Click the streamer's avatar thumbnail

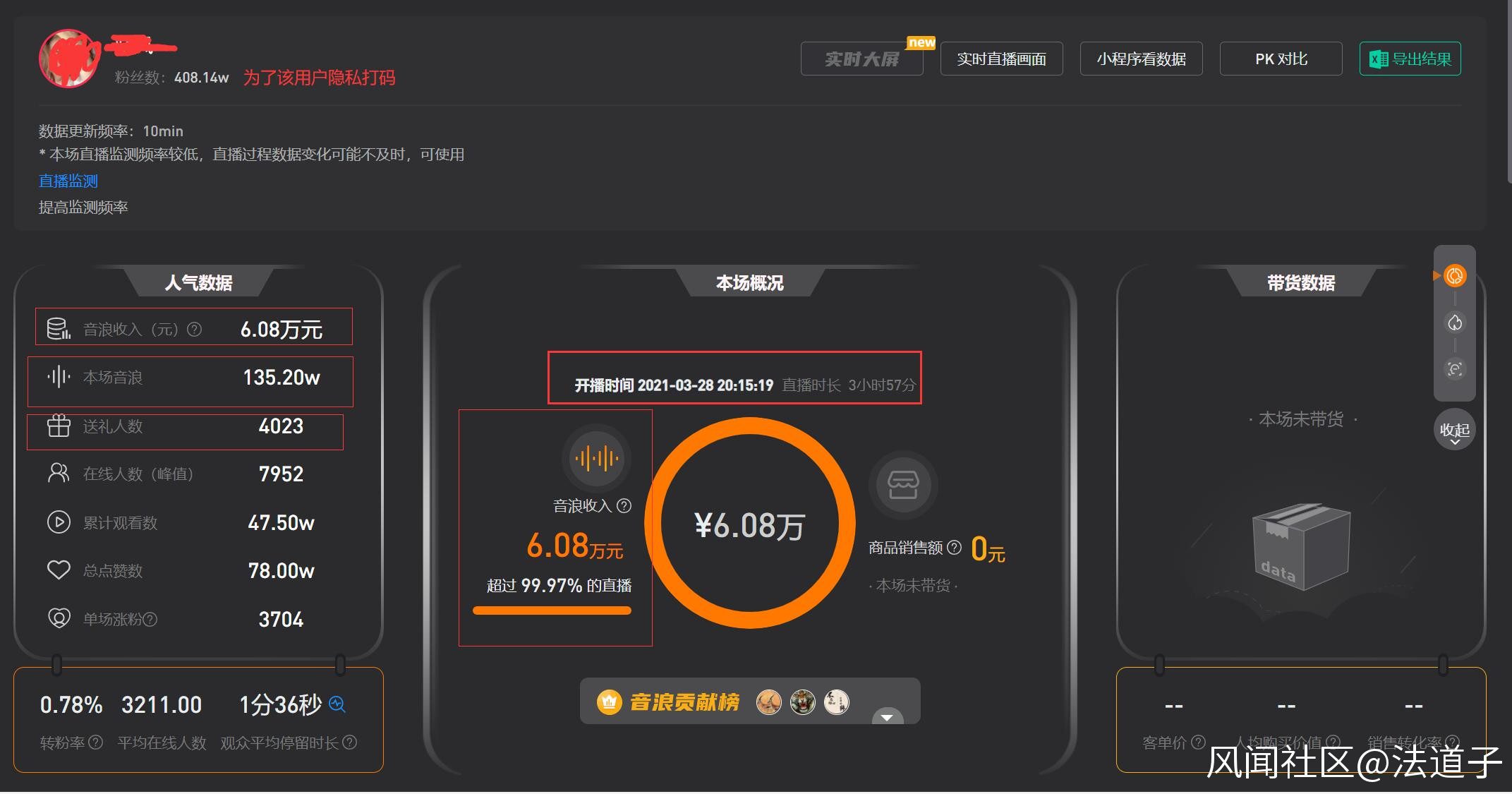click(69, 59)
